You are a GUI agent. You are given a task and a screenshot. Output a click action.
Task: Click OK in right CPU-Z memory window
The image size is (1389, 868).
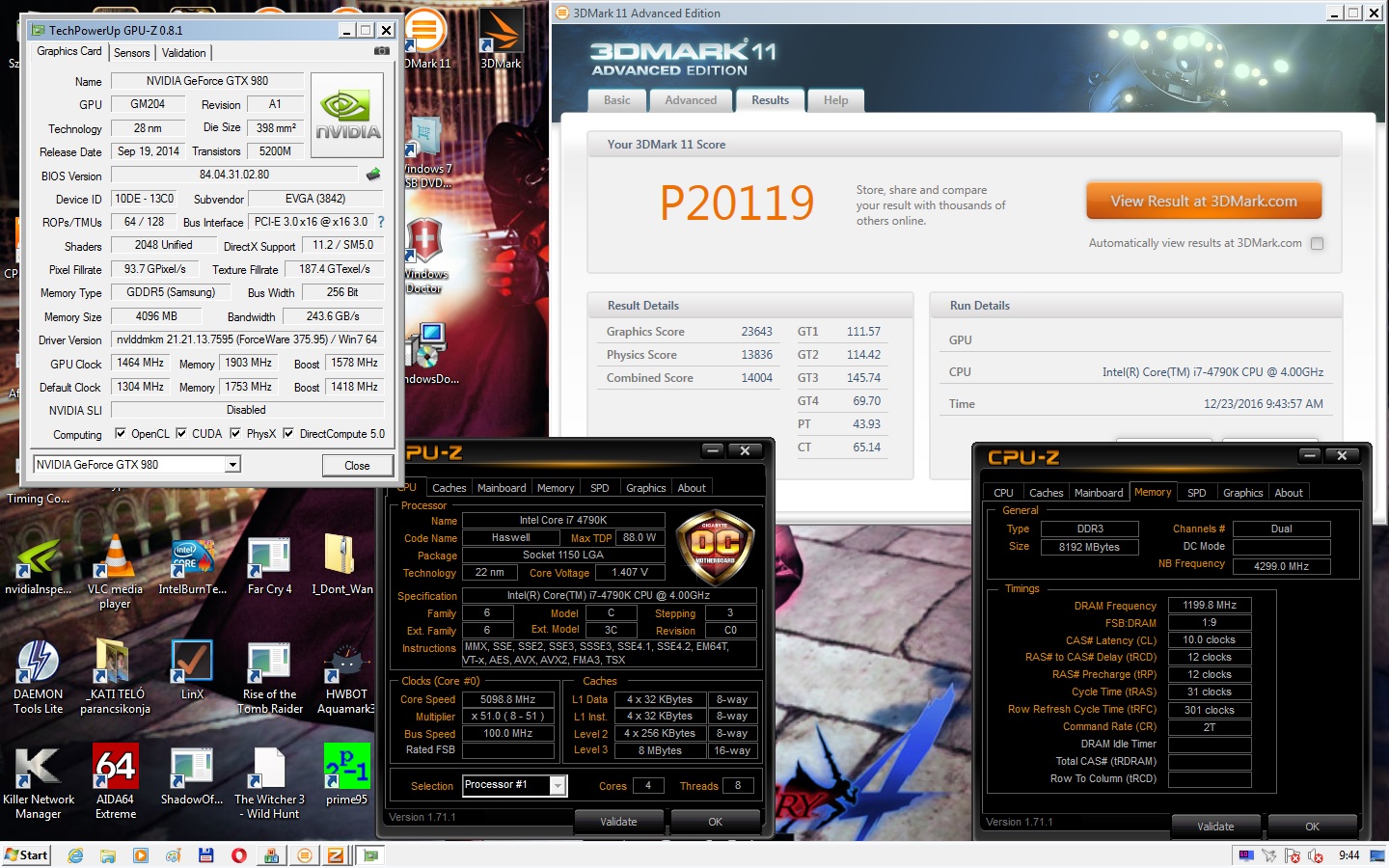tap(1312, 827)
